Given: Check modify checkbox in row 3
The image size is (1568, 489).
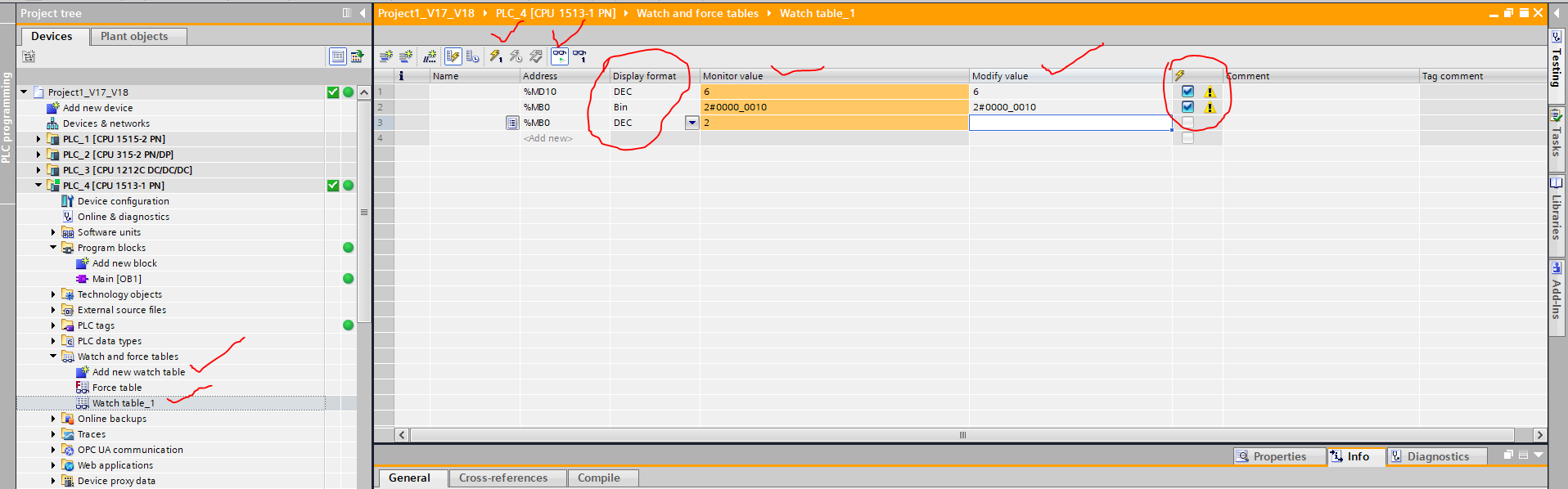Looking at the screenshot, I should [x=1187, y=123].
